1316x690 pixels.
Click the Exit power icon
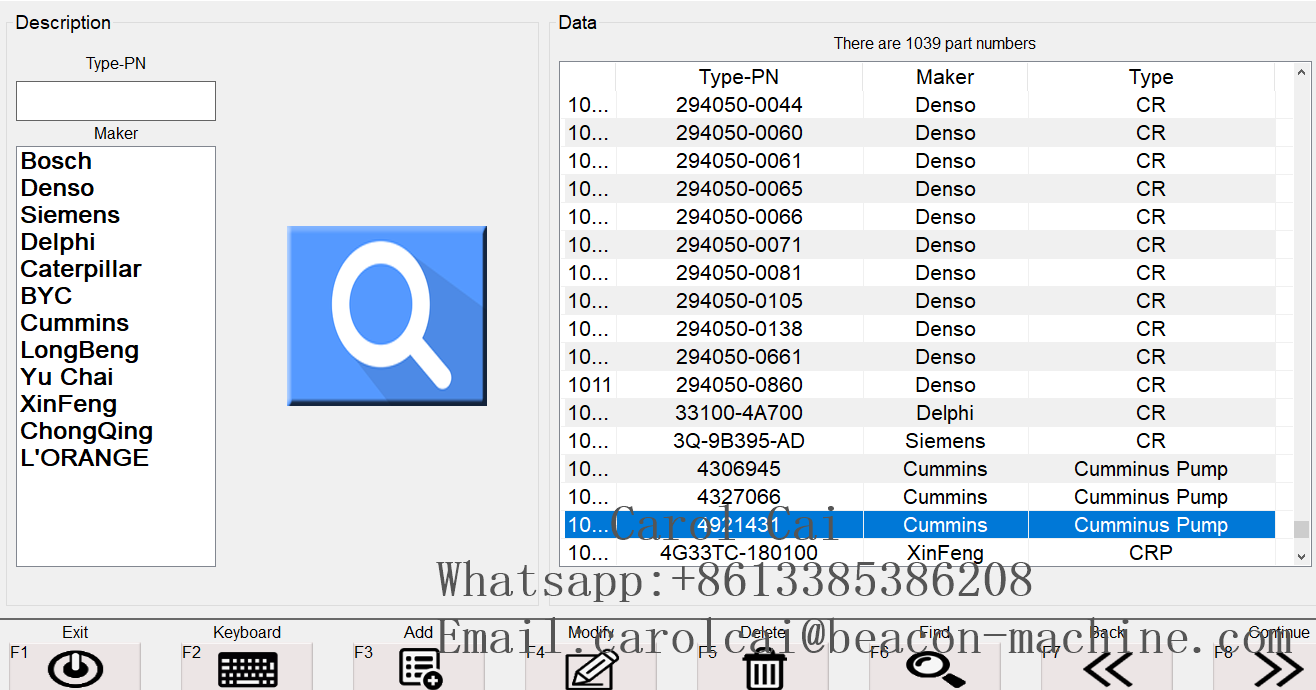click(x=75, y=669)
